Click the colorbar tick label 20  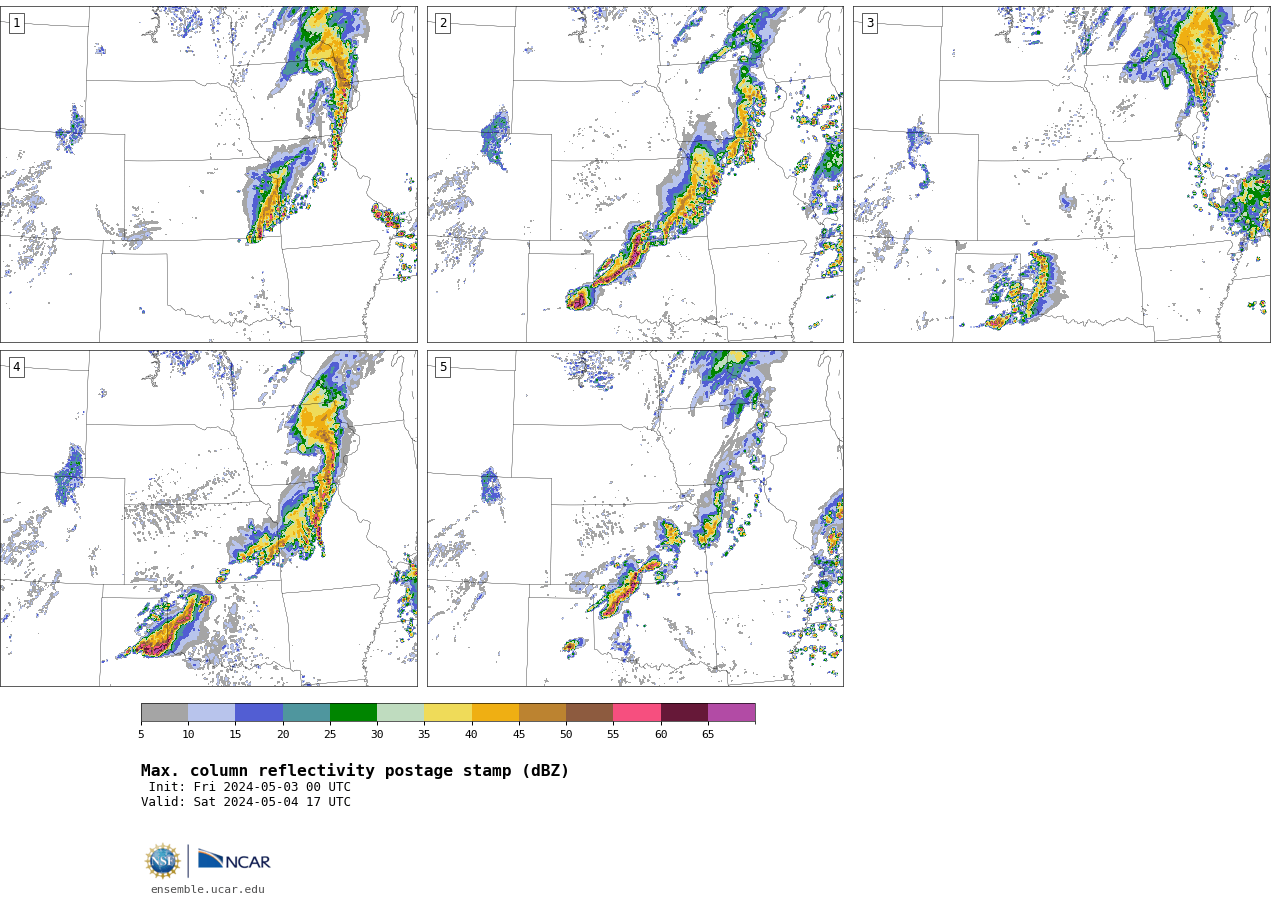pyautogui.click(x=283, y=735)
